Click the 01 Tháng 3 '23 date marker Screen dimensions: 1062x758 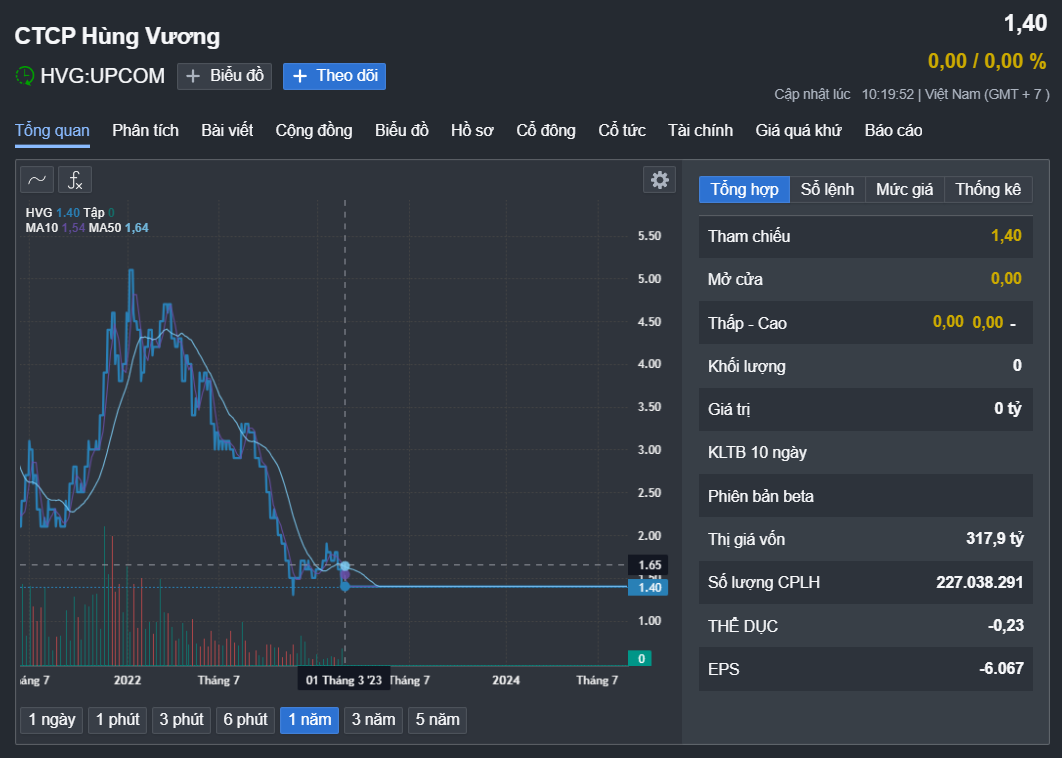coord(344,680)
